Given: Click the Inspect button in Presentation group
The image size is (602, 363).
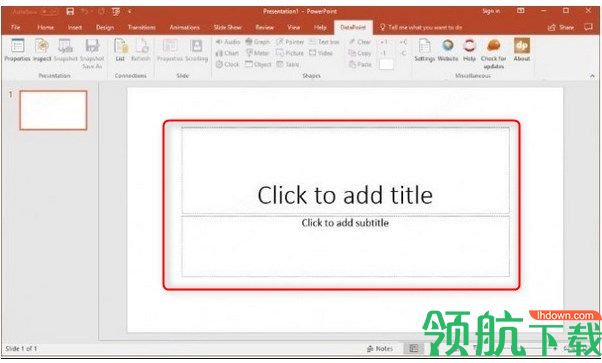Looking at the screenshot, I should (42, 50).
